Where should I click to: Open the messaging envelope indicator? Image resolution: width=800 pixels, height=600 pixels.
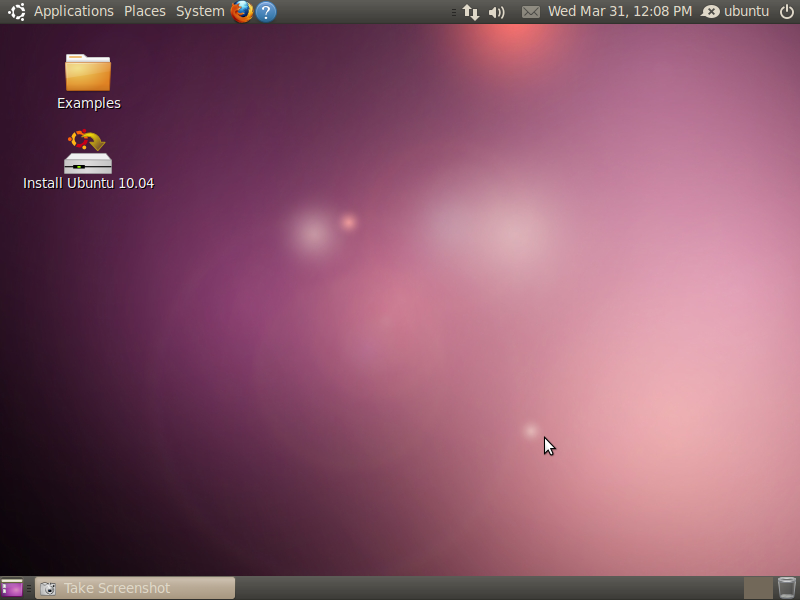pyautogui.click(x=530, y=12)
